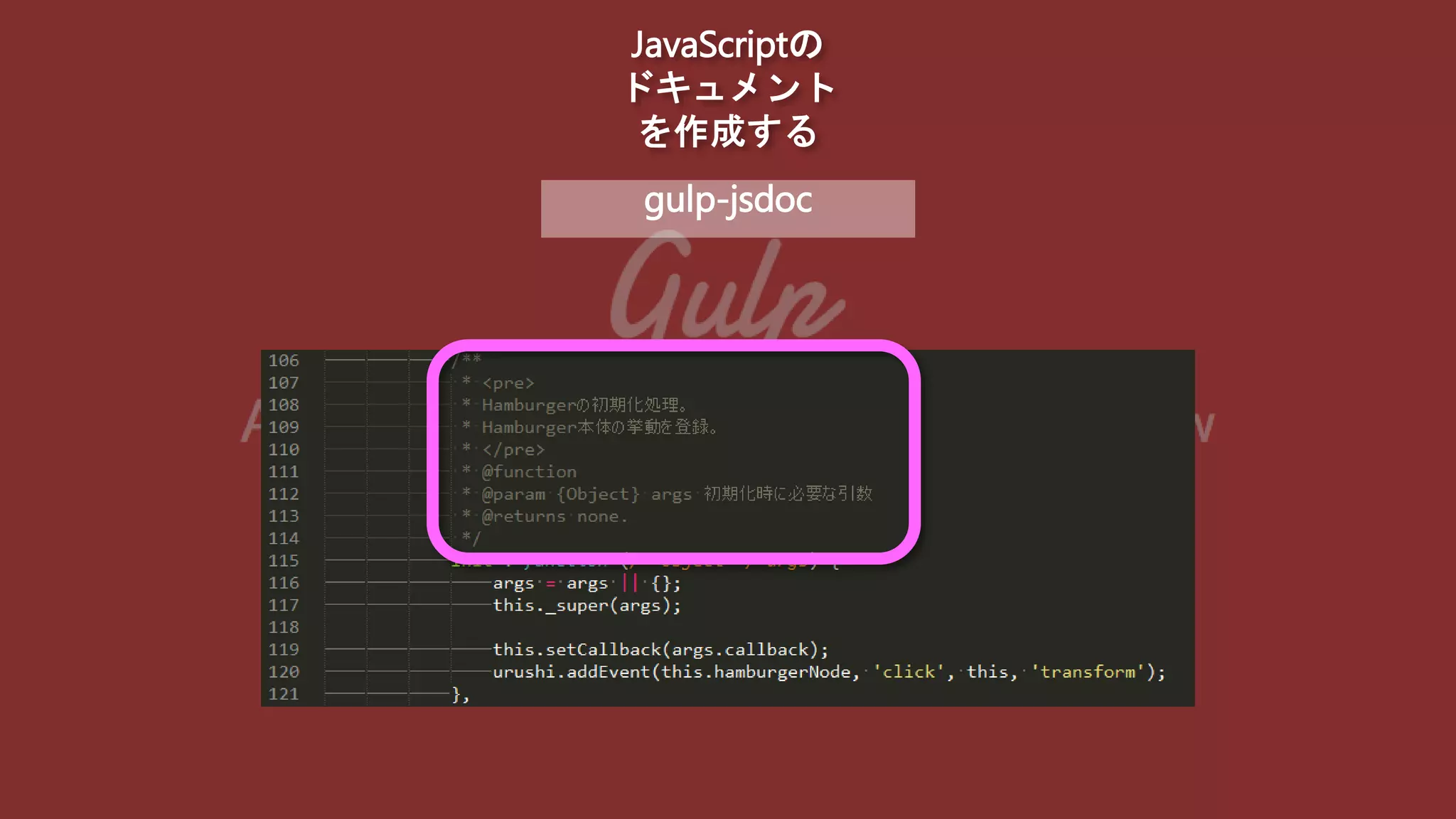Click line number 119 in the gutter
Screen dimensions: 1456x819
point(284,649)
